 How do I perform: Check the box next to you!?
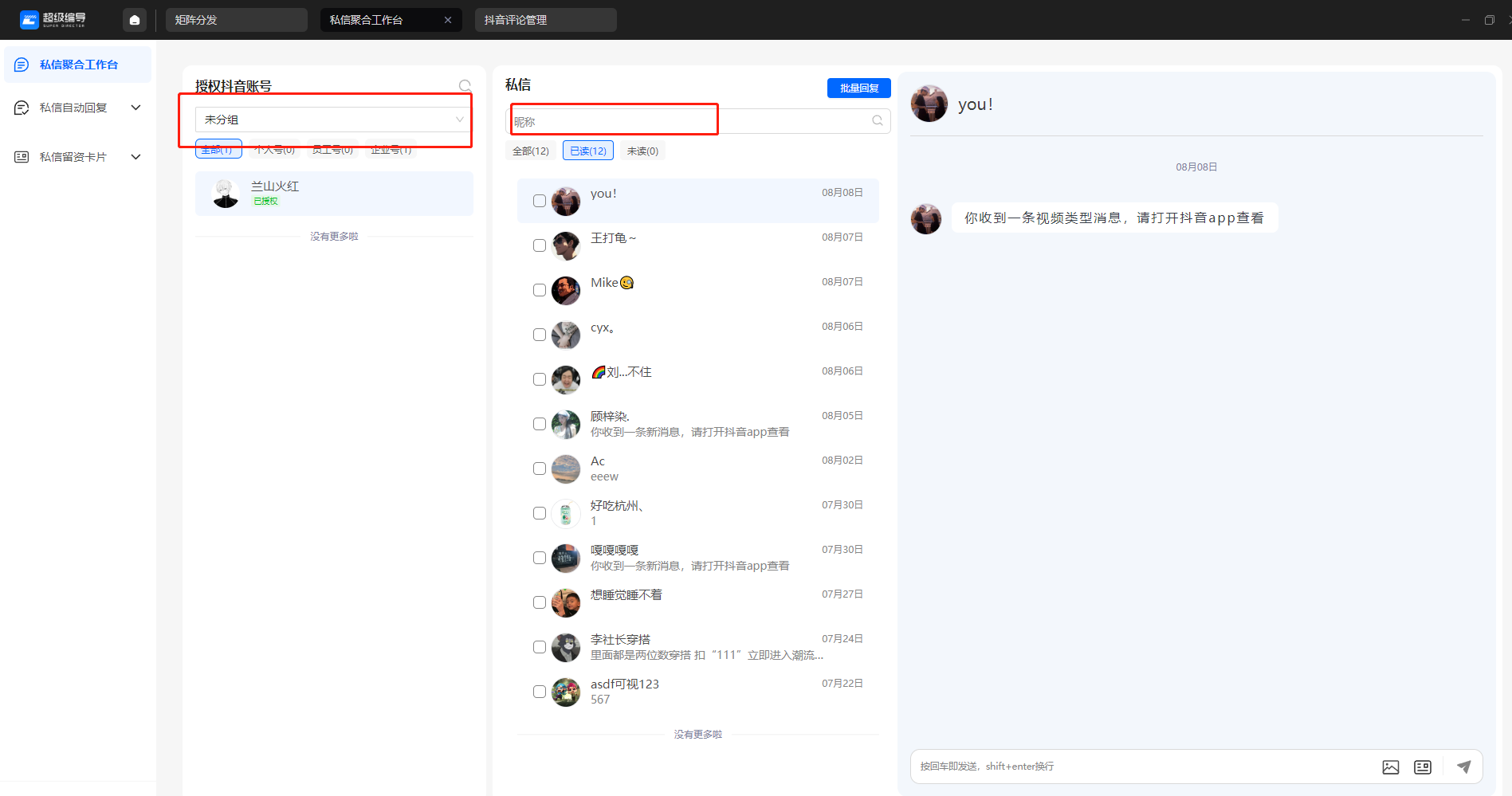coord(540,201)
